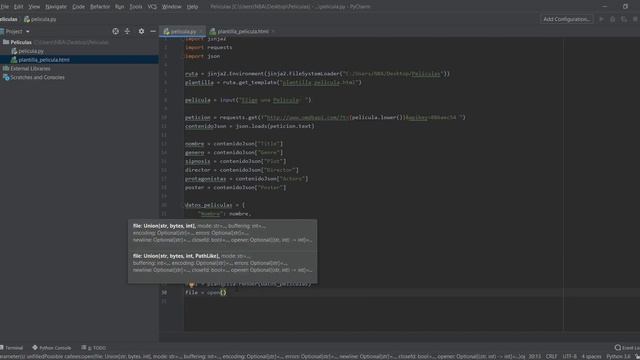Open the Navigate menu

pyautogui.click(x=56, y=7)
